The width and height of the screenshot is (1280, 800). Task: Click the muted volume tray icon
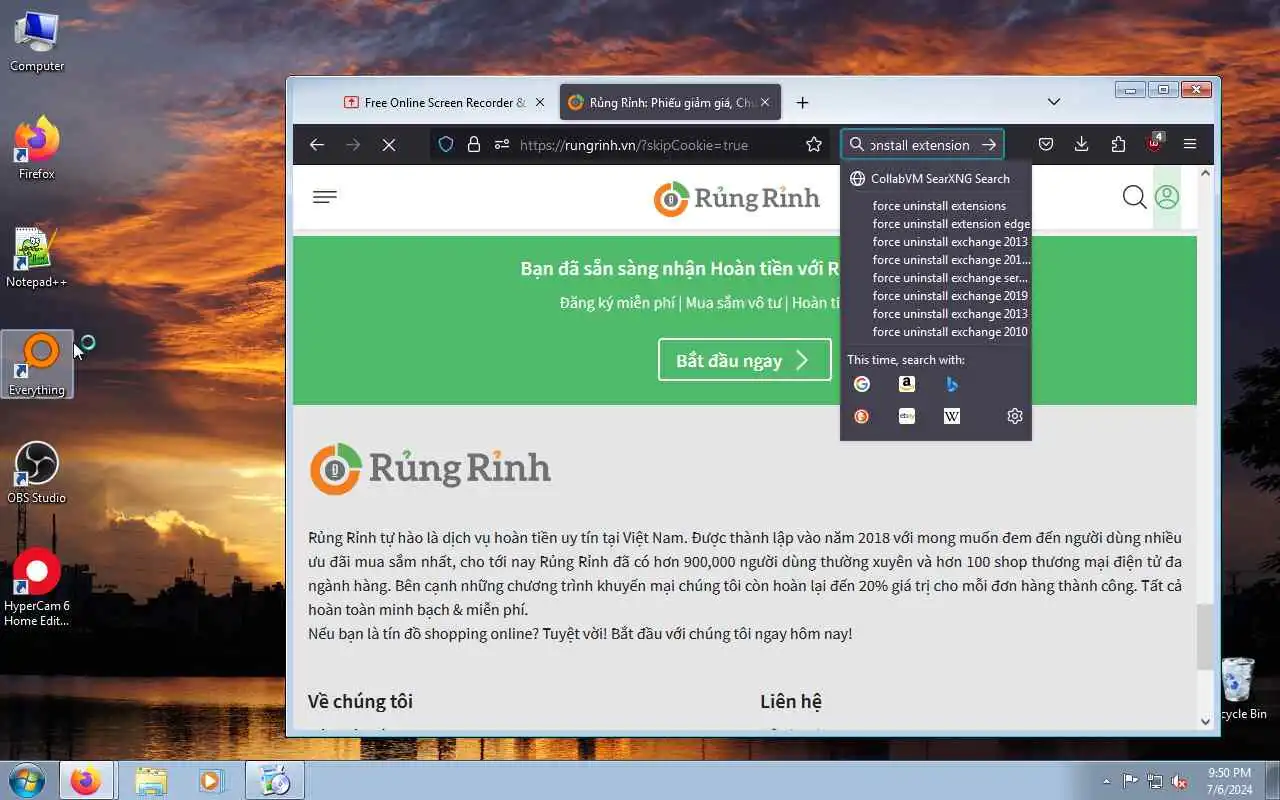pos(1180,781)
